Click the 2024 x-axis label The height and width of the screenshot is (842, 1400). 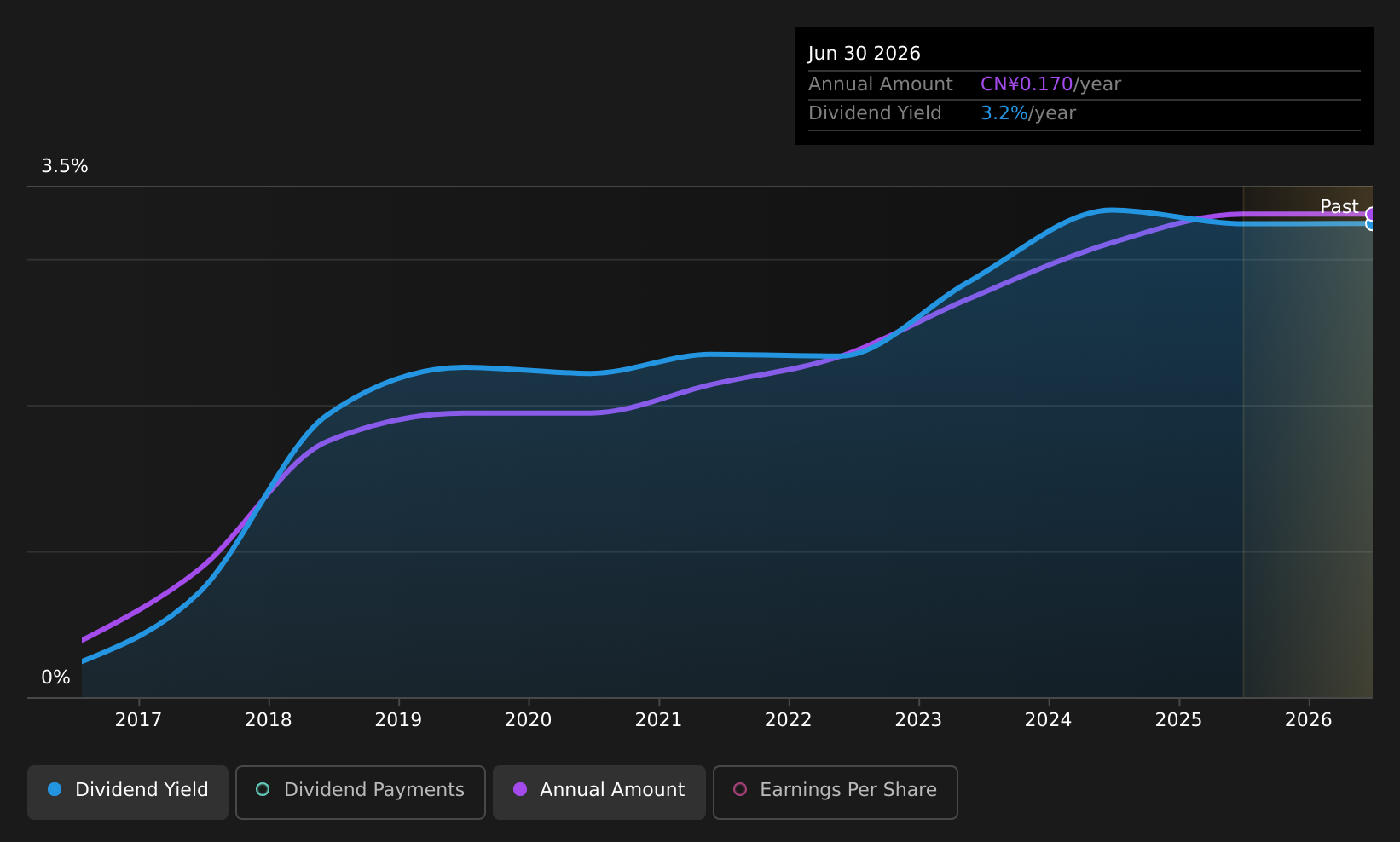point(1049,720)
